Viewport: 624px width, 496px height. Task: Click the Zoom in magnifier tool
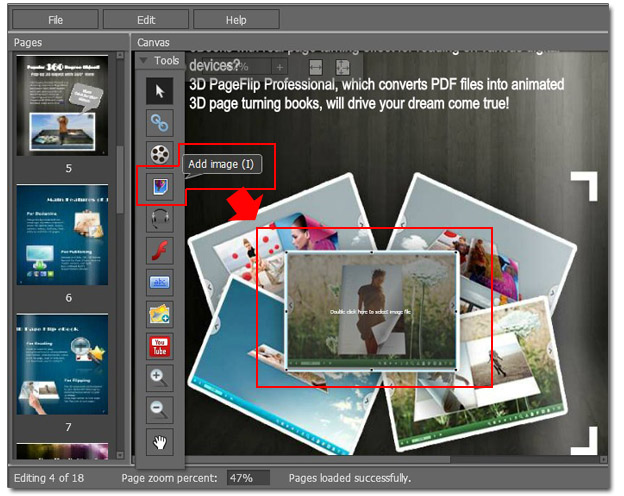[x=160, y=378]
